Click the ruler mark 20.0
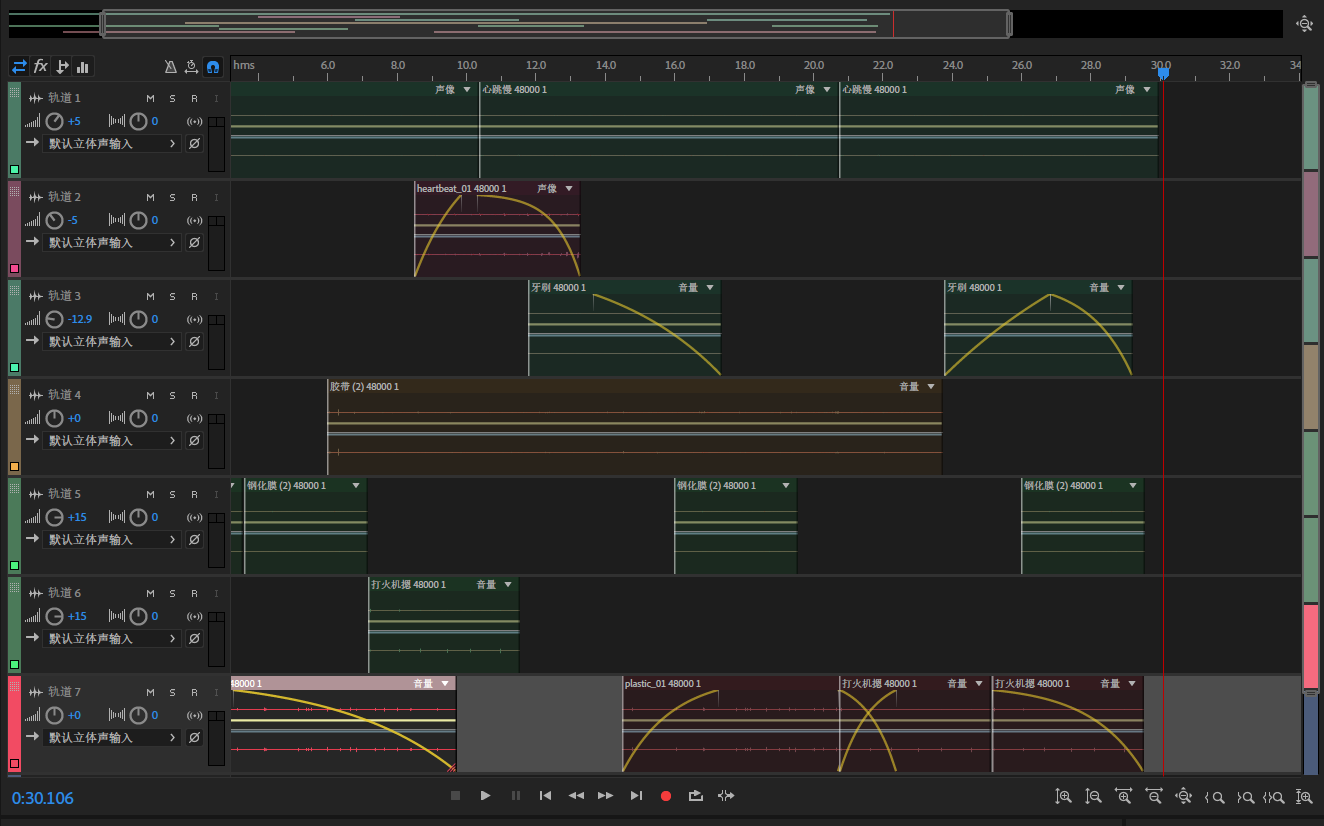The width and height of the screenshot is (1324, 826). [813, 65]
